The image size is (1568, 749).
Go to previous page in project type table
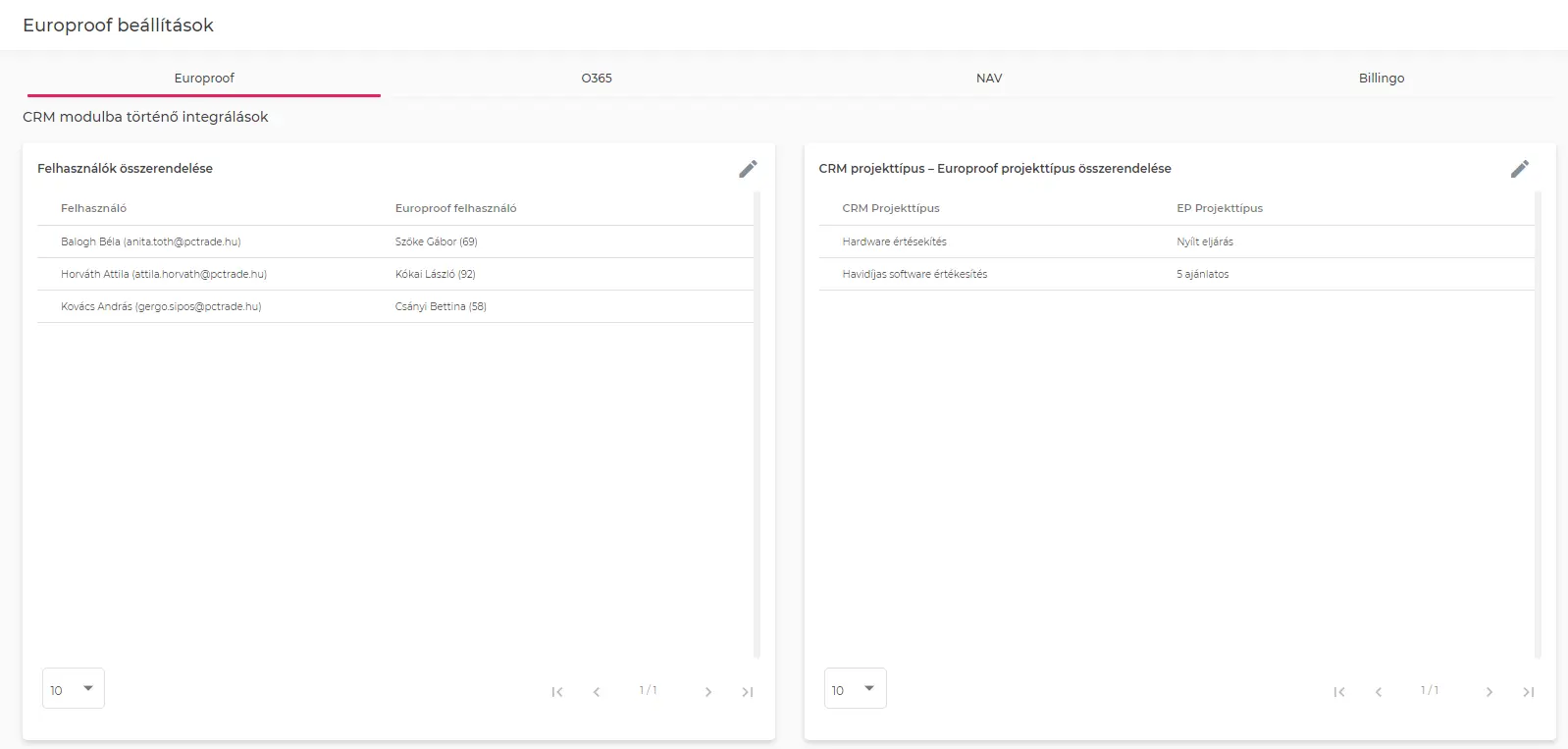coord(1379,692)
